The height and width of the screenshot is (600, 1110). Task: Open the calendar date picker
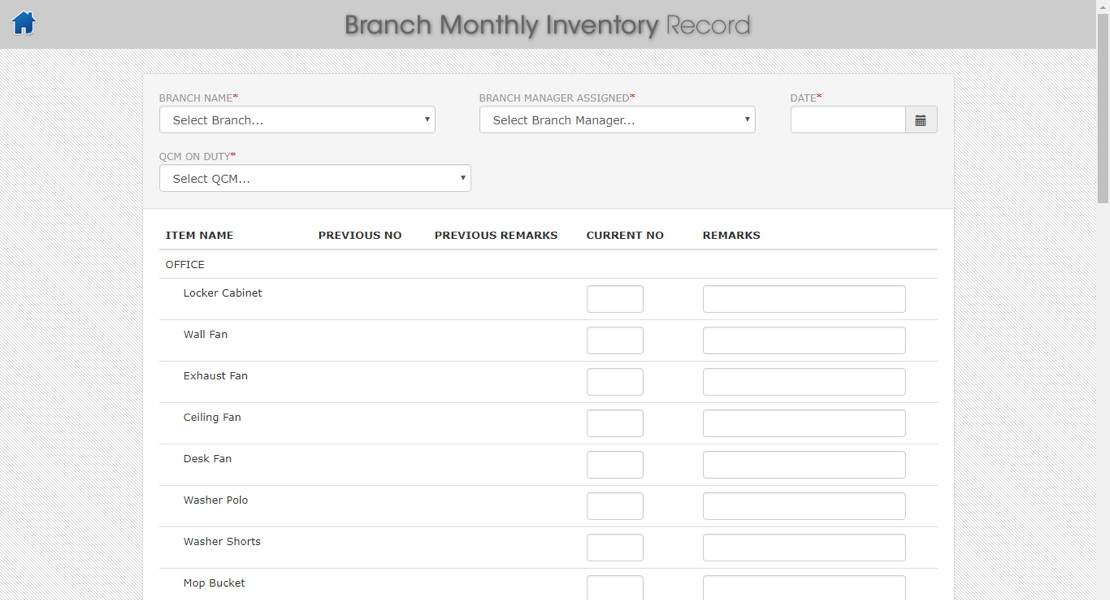[x=922, y=119]
